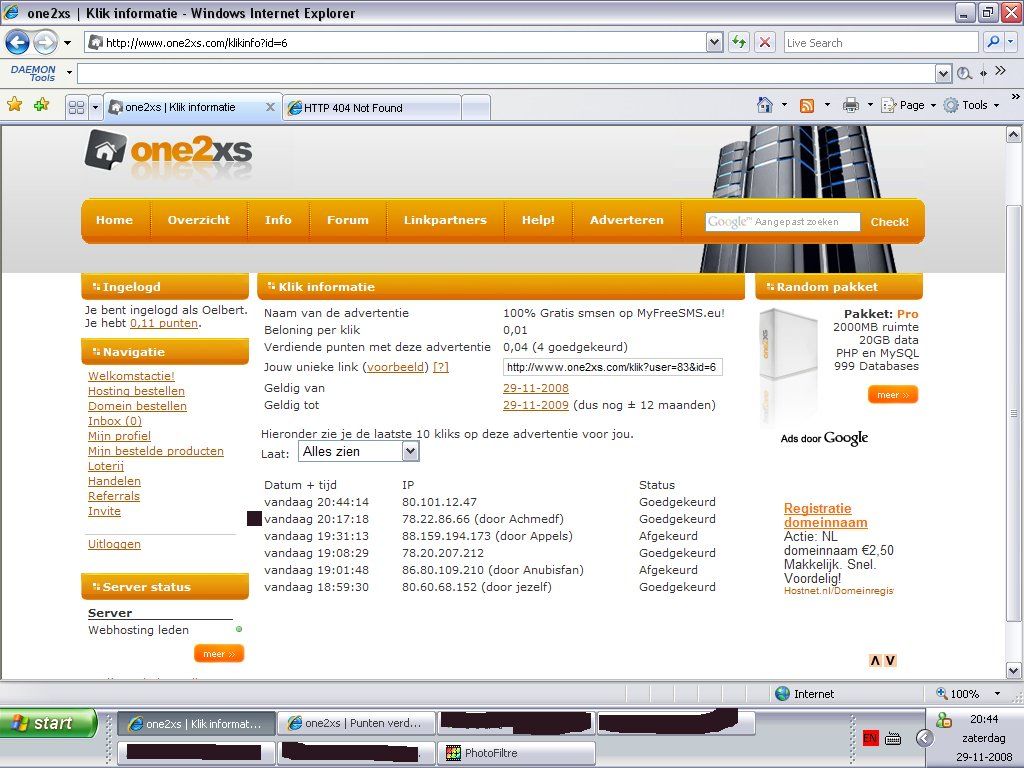Click the page scrollbar up arrow

point(1014,135)
